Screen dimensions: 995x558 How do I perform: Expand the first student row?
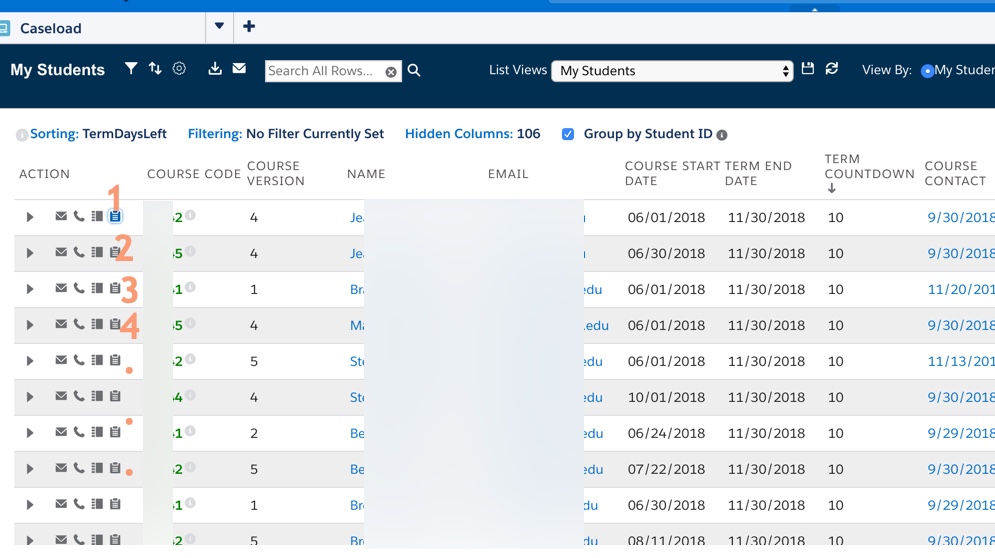coord(30,217)
